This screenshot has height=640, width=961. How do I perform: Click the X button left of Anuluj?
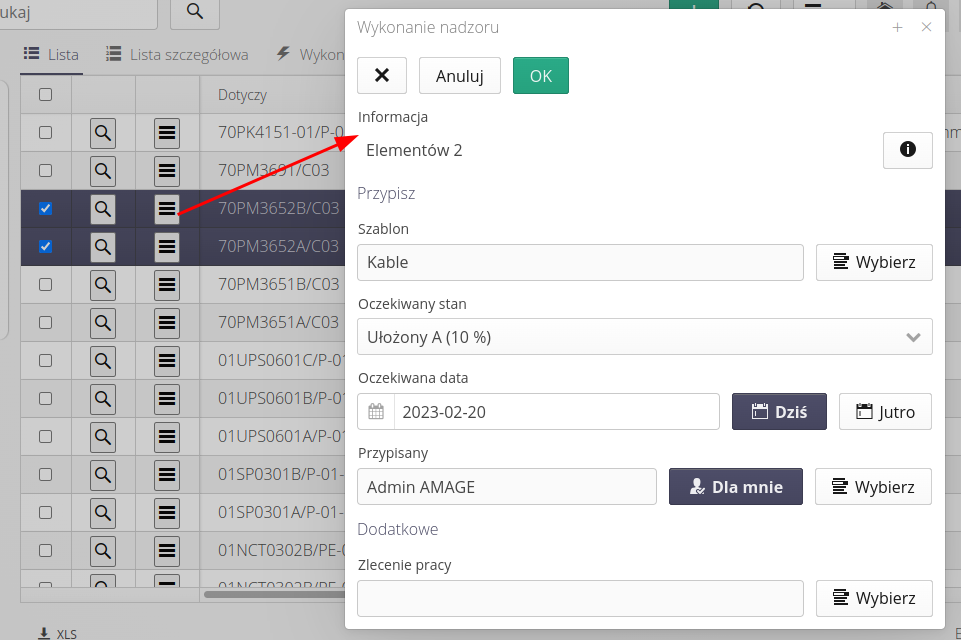click(382, 76)
